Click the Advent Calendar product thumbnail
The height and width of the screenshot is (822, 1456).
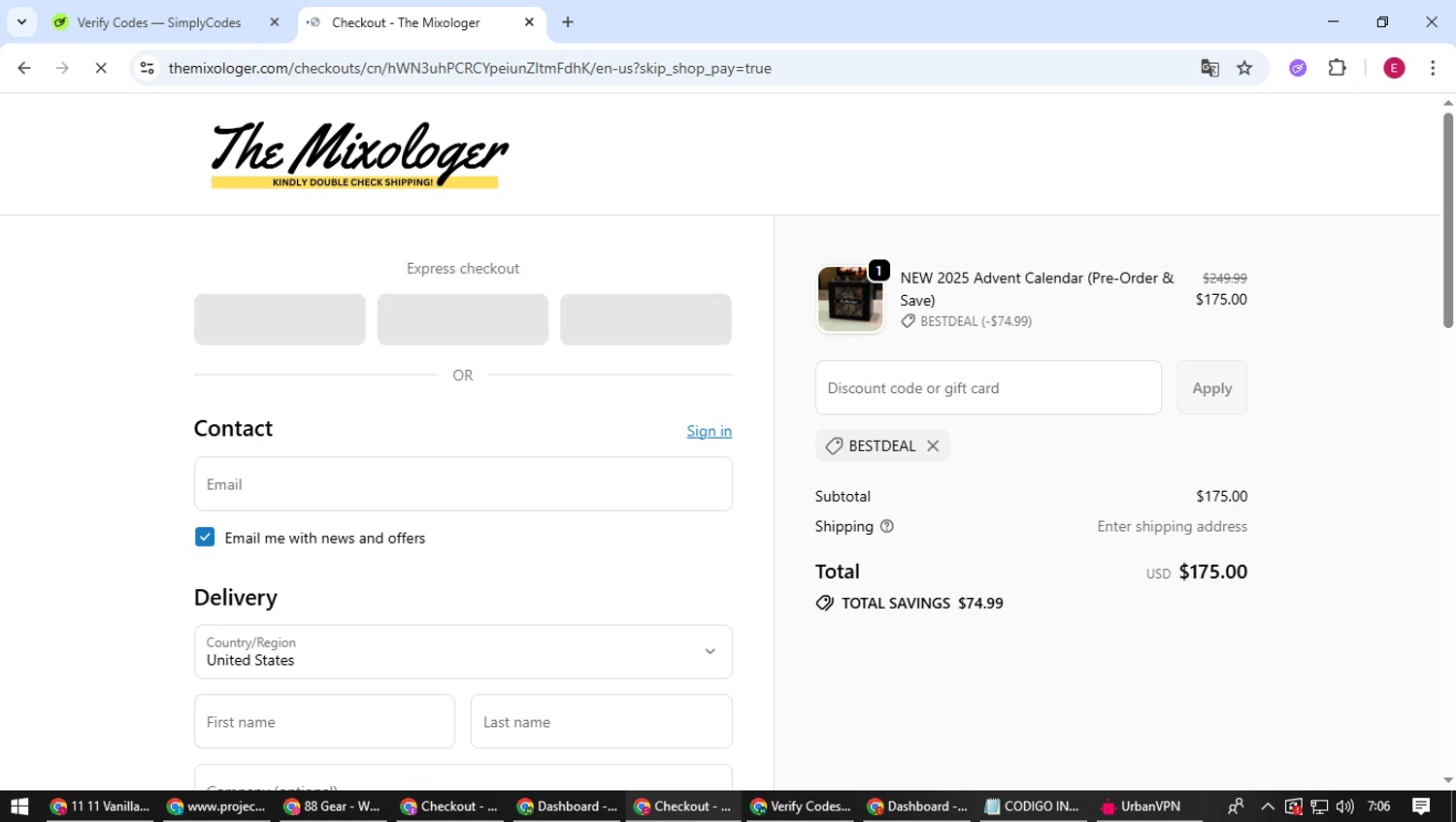click(x=850, y=299)
